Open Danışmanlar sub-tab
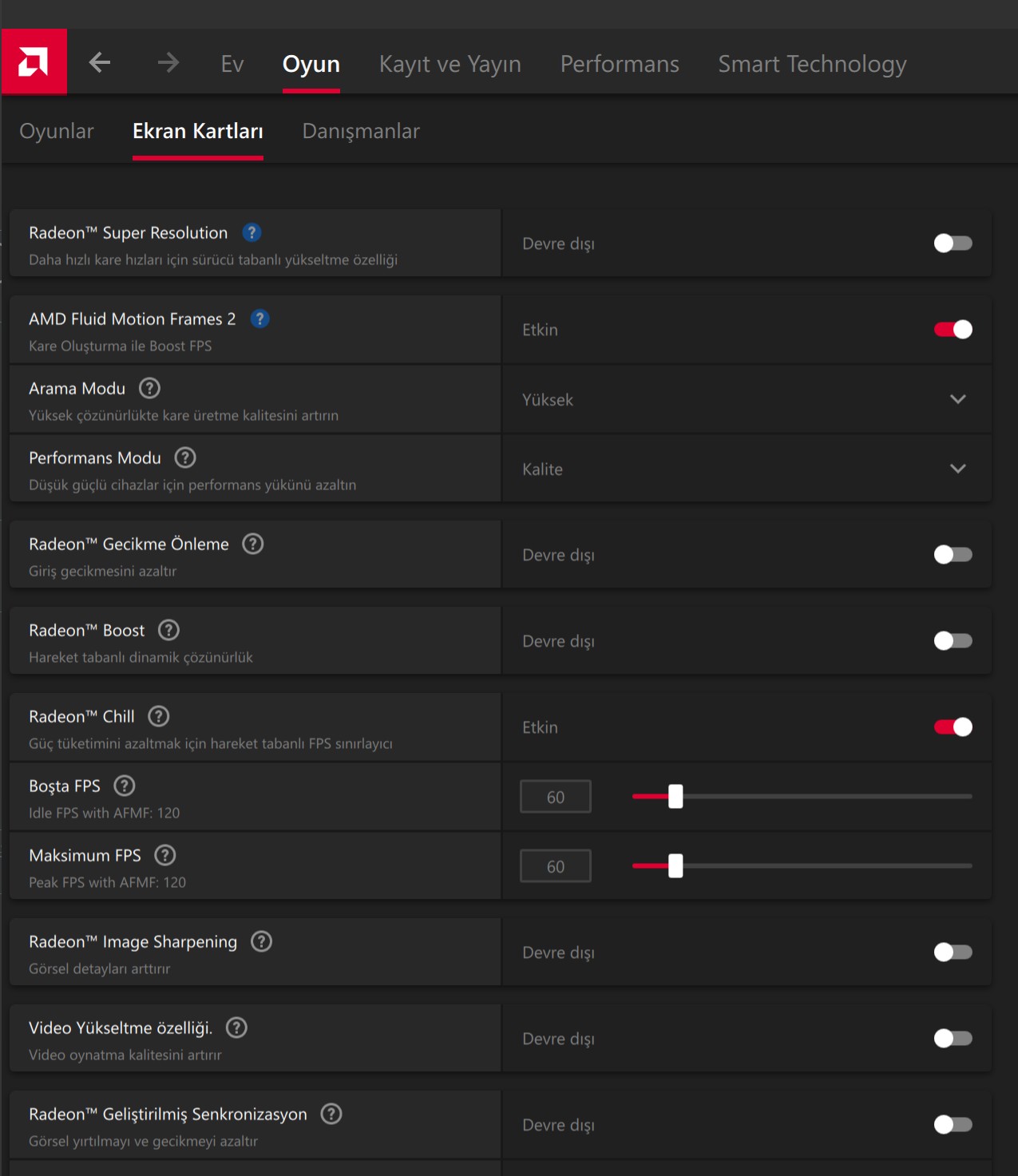Image resolution: width=1018 pixels, height=1176 pixels. (x=361, y=131)
